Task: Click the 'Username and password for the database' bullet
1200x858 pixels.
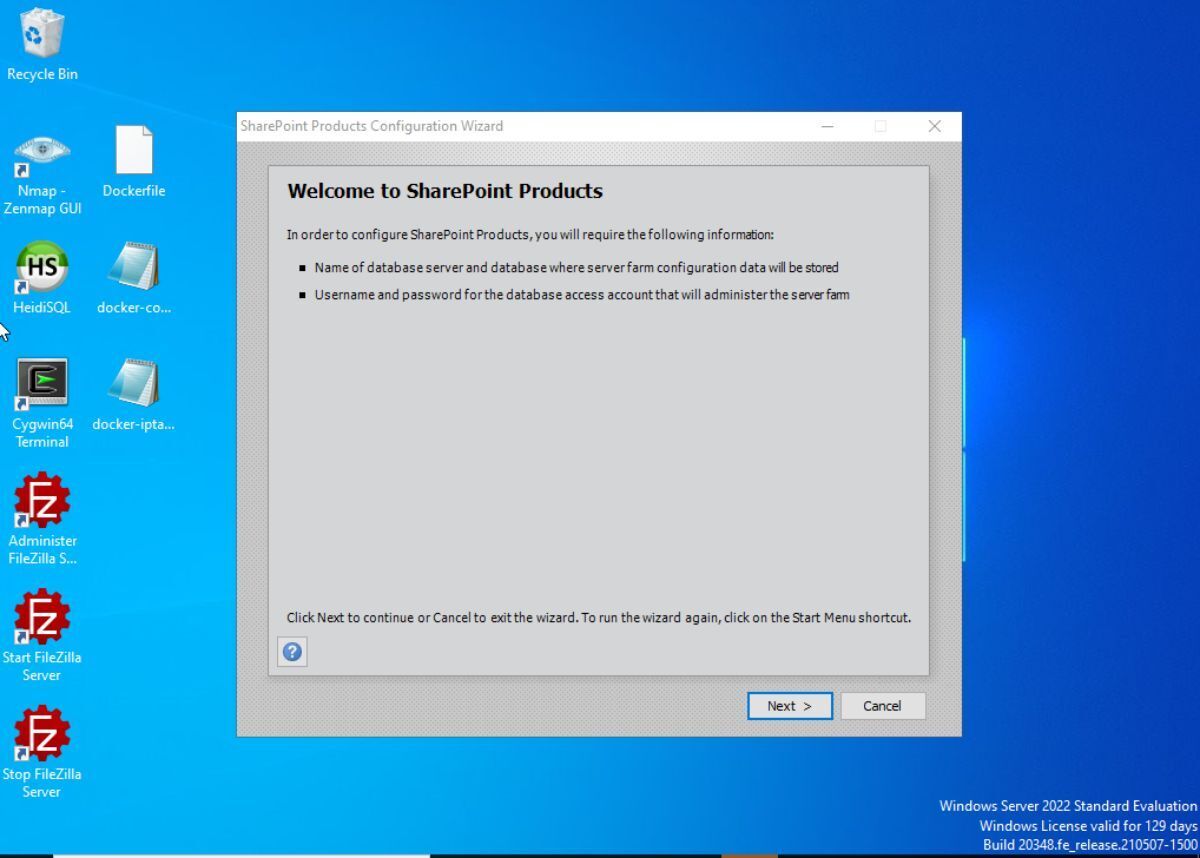Action: tap(582, 295)
